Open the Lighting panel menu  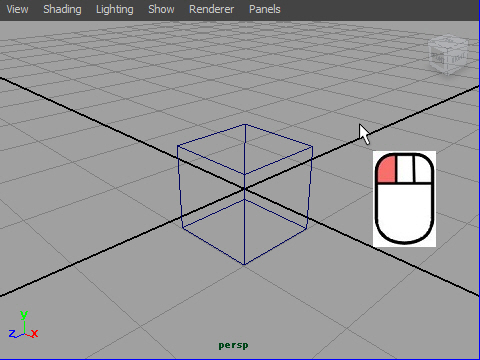[x=115, y=9]
